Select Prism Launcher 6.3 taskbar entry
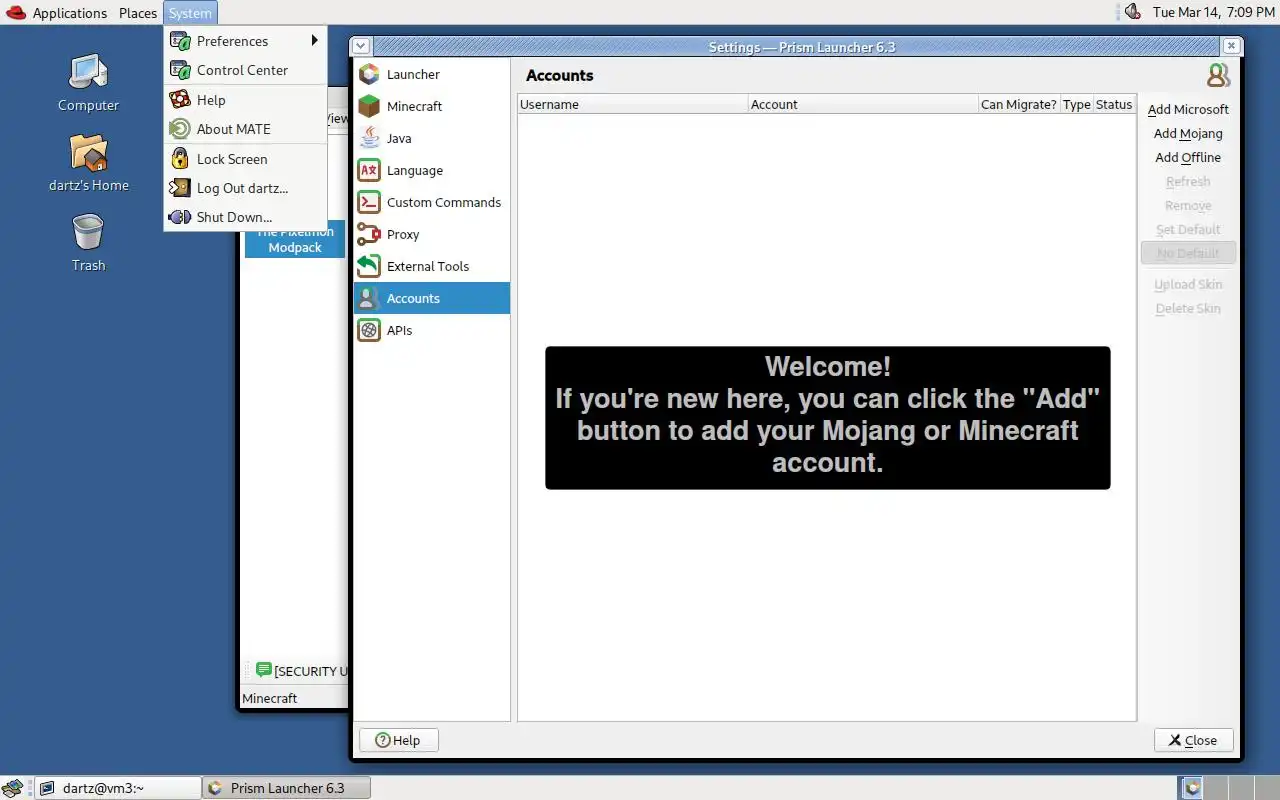Image resolution: width=1280 pixels, height=800 pixels. tap(287, 788)
